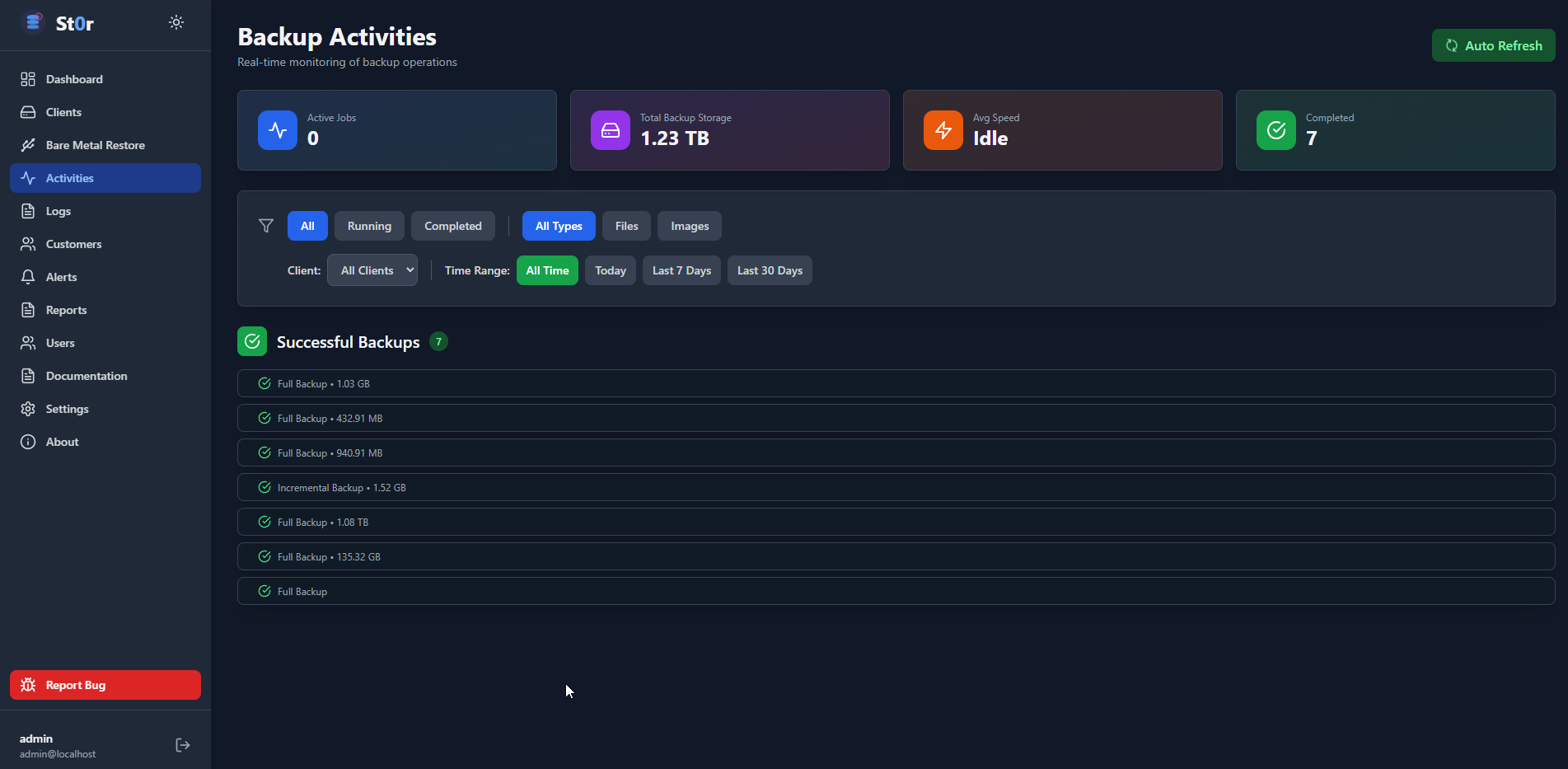1568x769 pixels.
Task: Toggle the light/dark theme sun icon
Action: tap(176, 22)
